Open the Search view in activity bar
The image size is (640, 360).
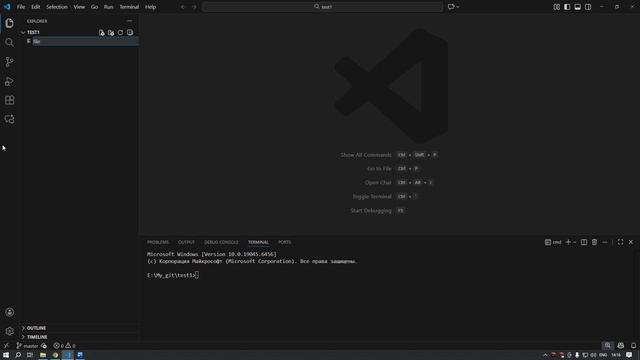pyautogui.click(x=9, y=42)
